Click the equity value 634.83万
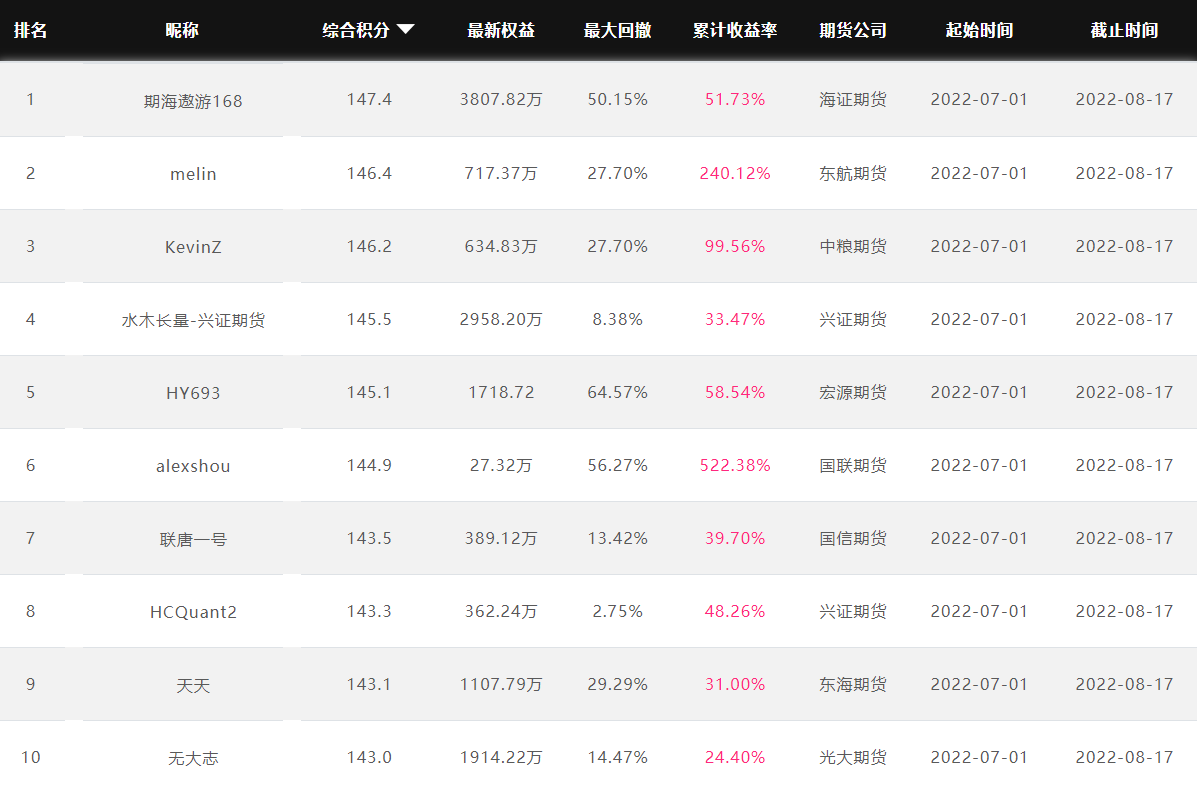Screen dimensions: 1197x791 (501, 246)
